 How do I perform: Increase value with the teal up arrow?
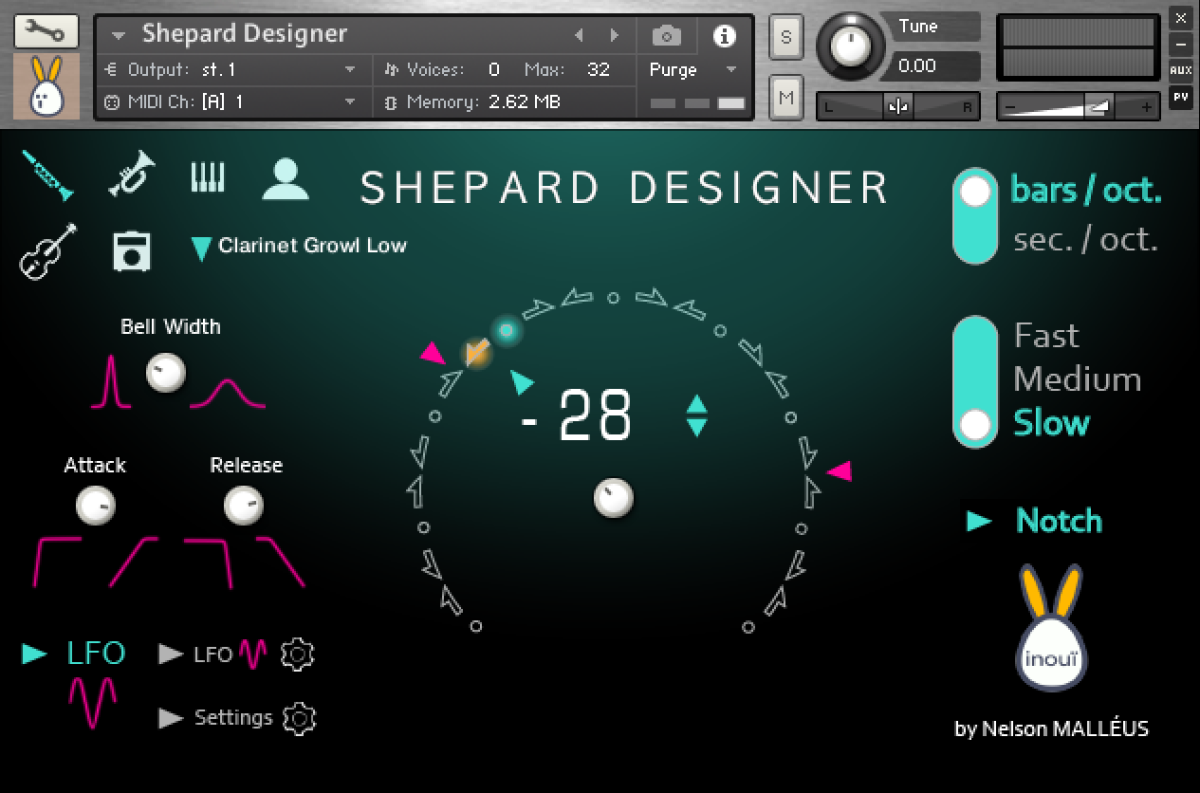(697, 405)
